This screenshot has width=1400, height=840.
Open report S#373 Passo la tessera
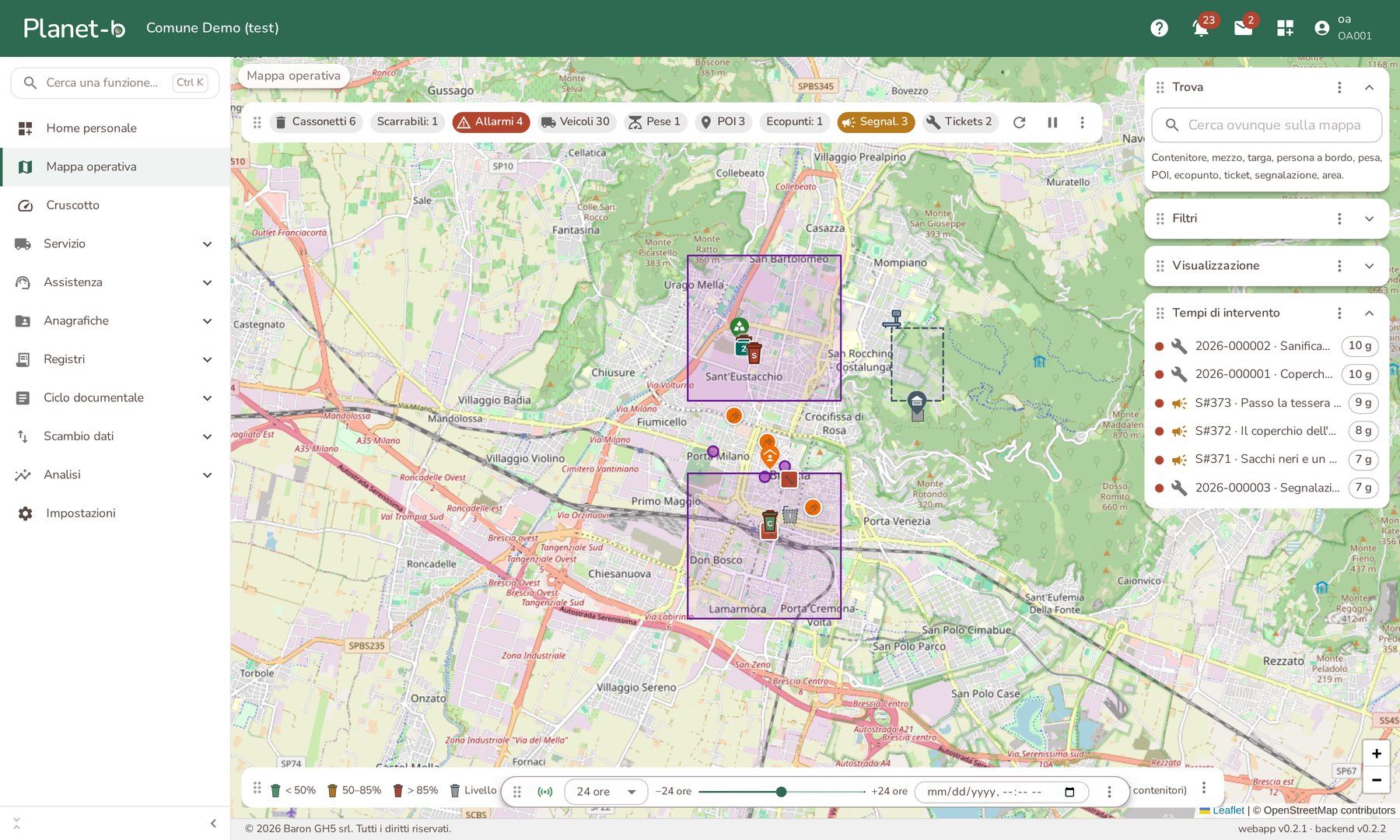point(1265,403)
